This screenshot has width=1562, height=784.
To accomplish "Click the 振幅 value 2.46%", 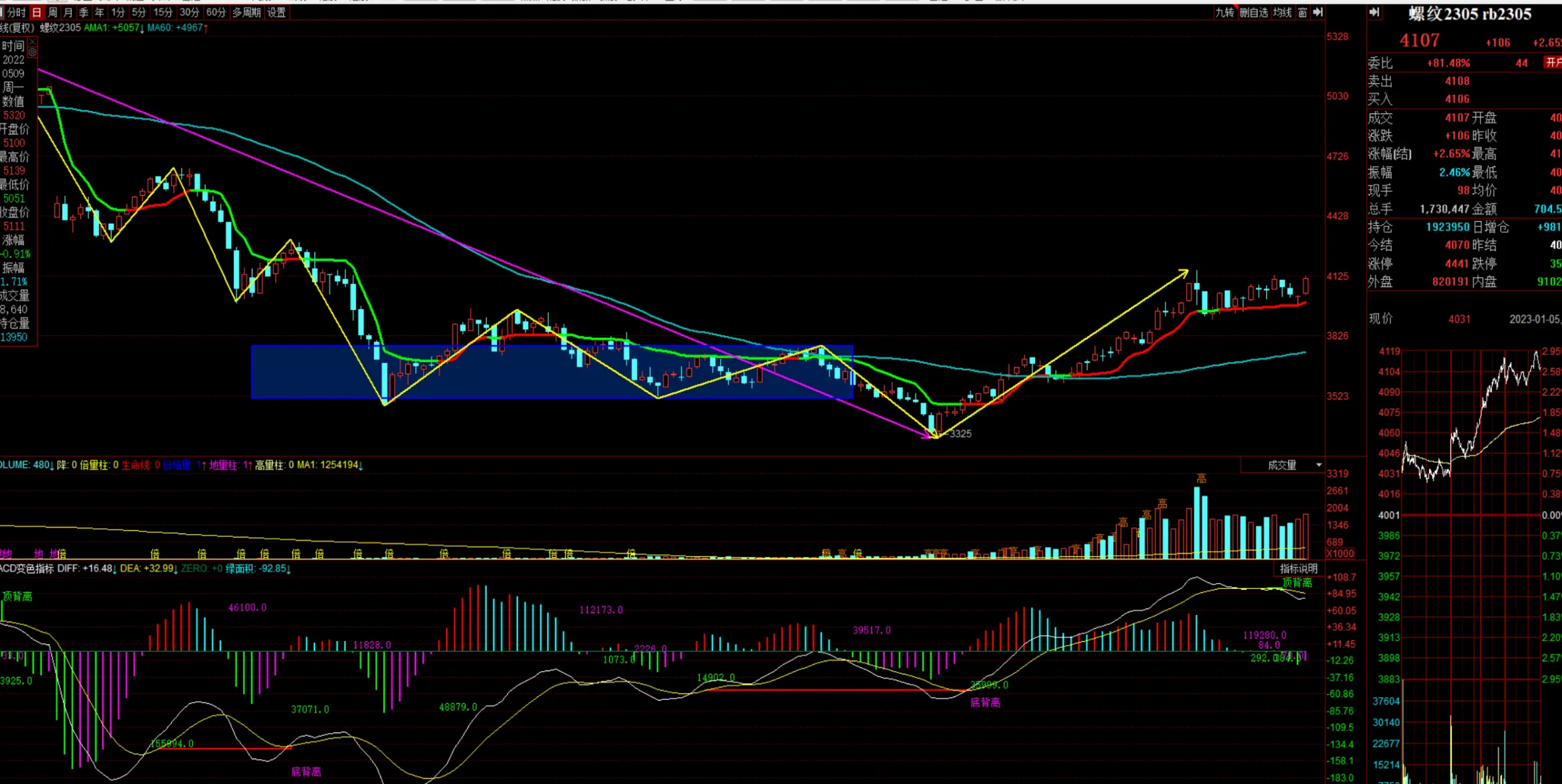I will [x=1454, y=172].
